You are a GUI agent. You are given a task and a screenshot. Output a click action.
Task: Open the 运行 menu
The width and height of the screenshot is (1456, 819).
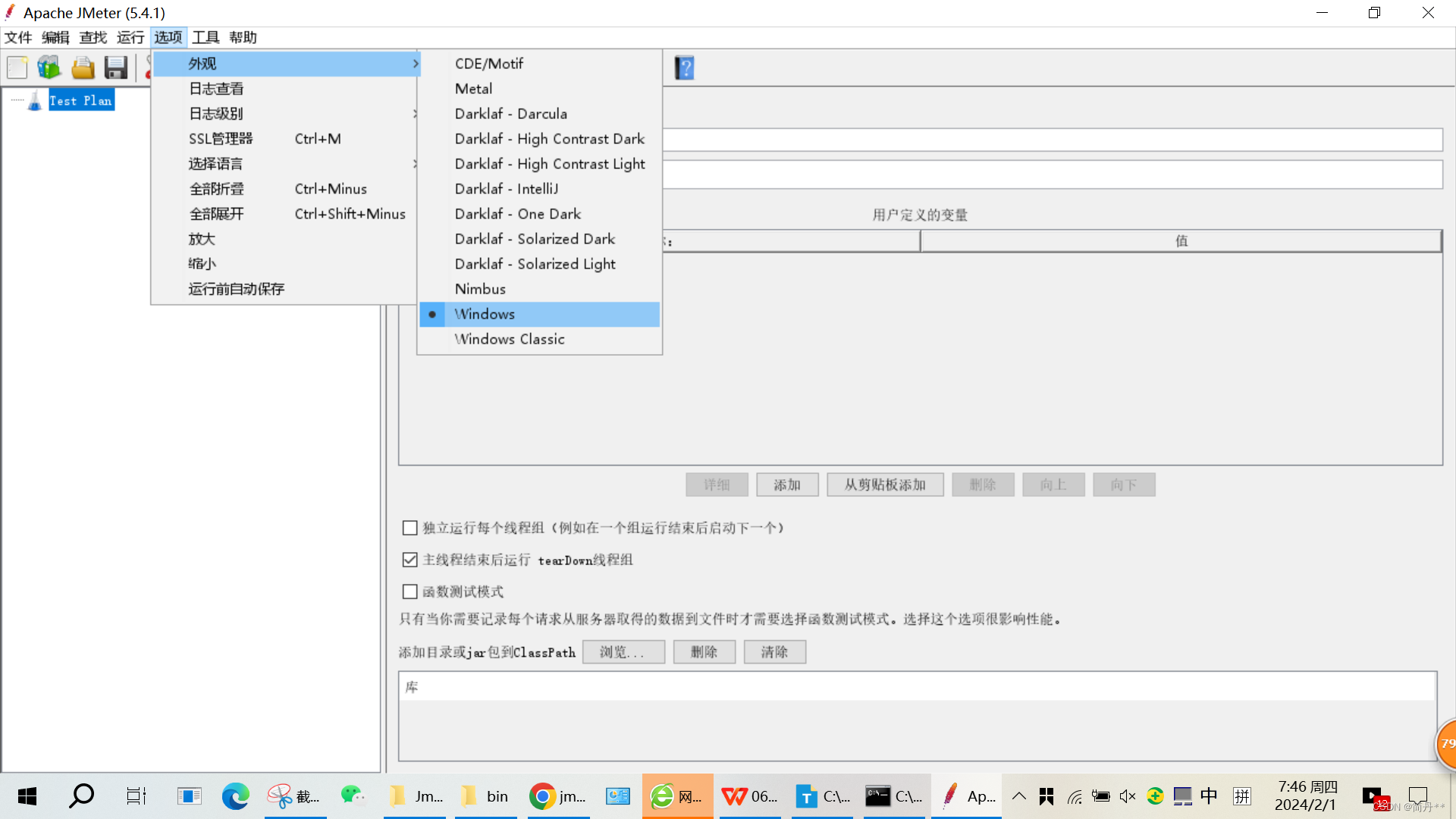pos(130,37)
